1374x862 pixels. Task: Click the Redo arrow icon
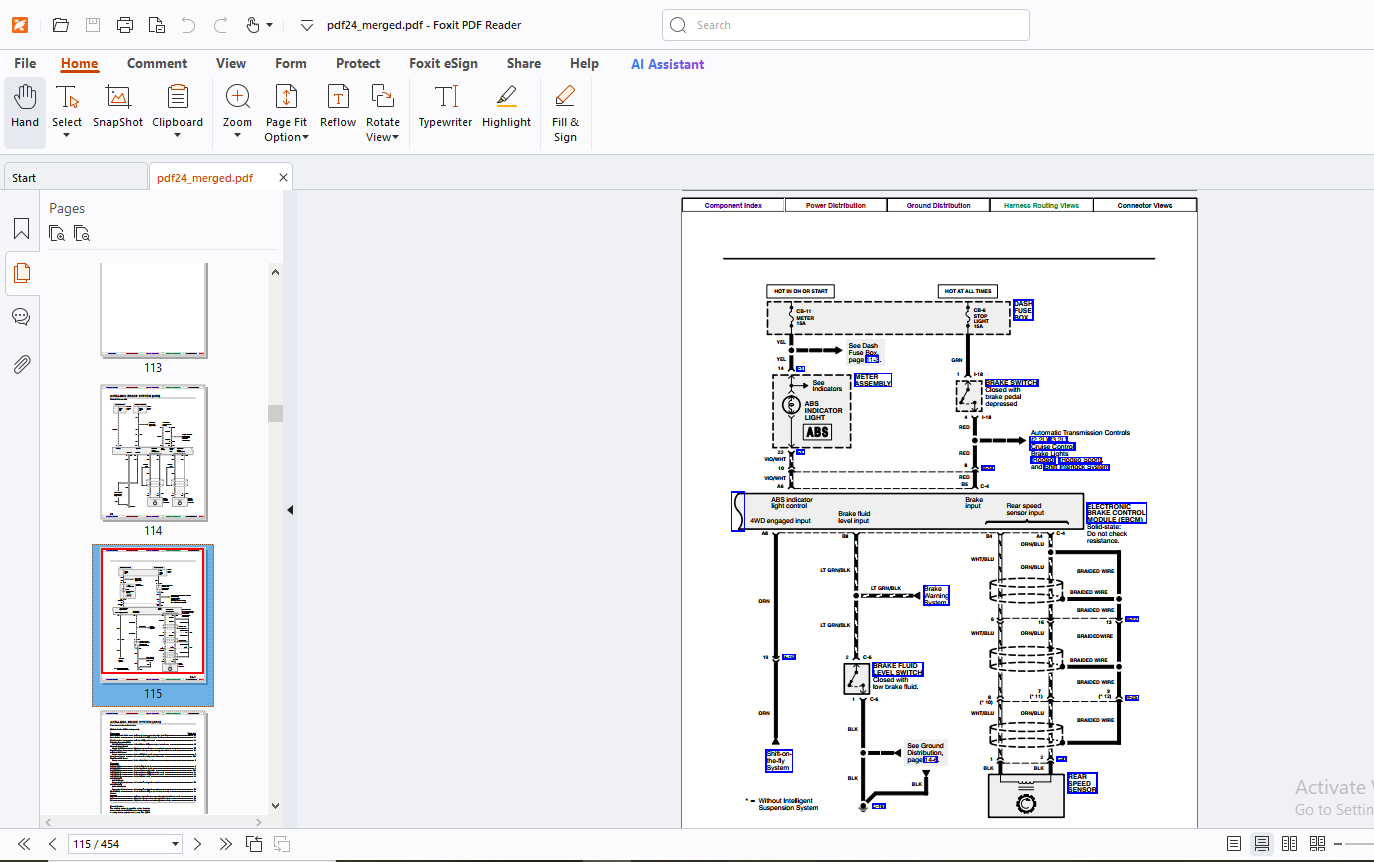[x=220, y=25]
